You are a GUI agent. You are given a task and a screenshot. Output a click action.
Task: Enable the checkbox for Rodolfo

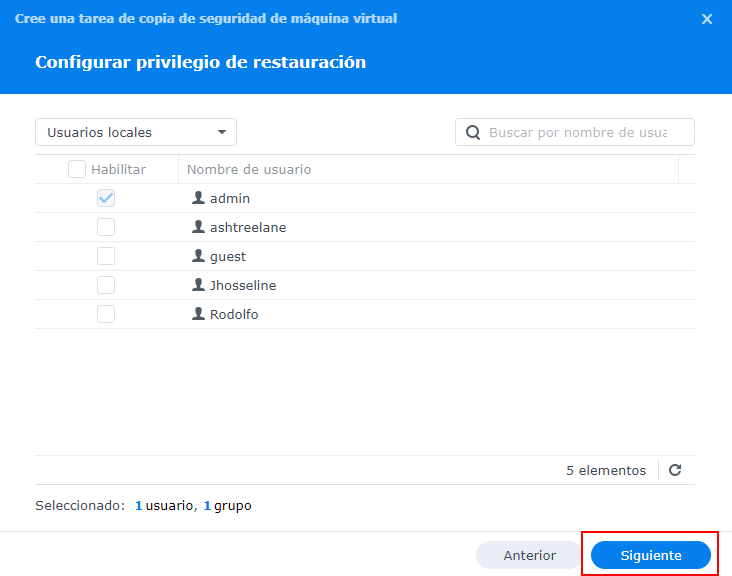tap(106, 314)
